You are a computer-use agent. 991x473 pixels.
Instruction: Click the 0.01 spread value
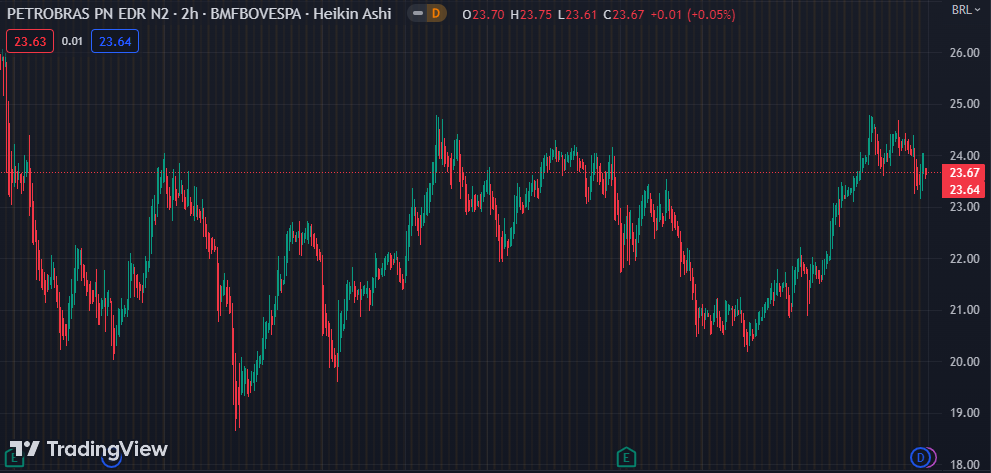[x=73, y=42]
